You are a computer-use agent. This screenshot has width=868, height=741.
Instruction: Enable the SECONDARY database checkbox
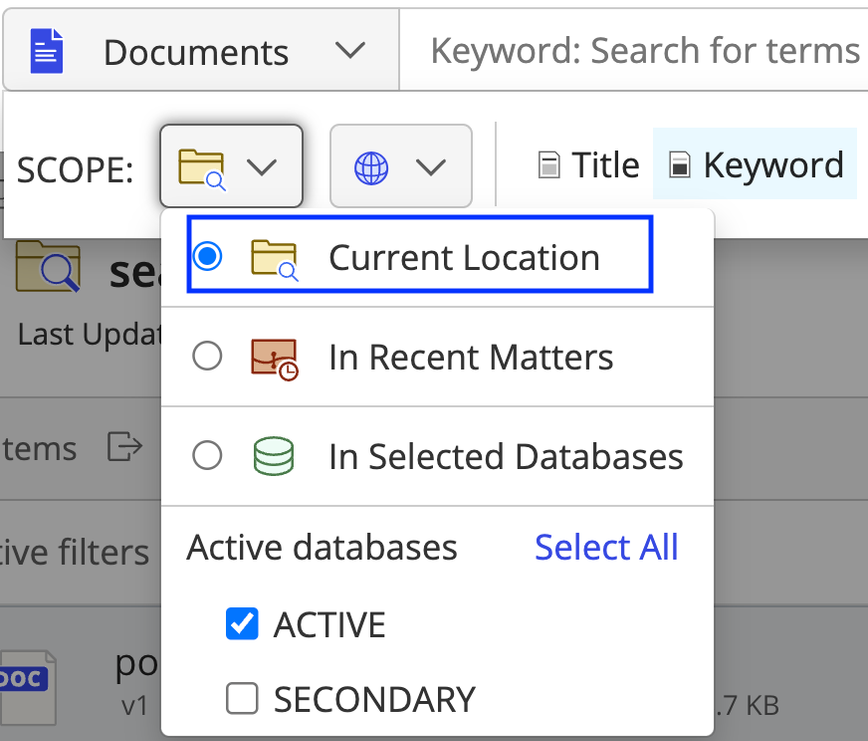coord(242,699)
